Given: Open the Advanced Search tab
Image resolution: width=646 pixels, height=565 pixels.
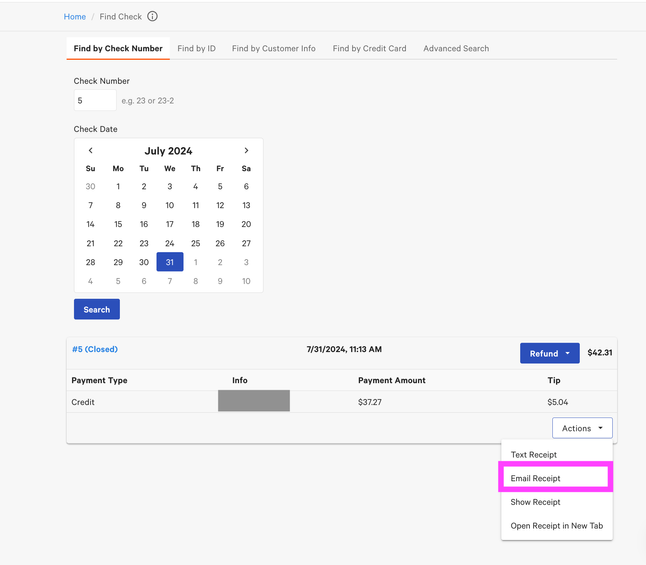Looking at the screenshot, I should pyautogui.click(x=456, y=48).
